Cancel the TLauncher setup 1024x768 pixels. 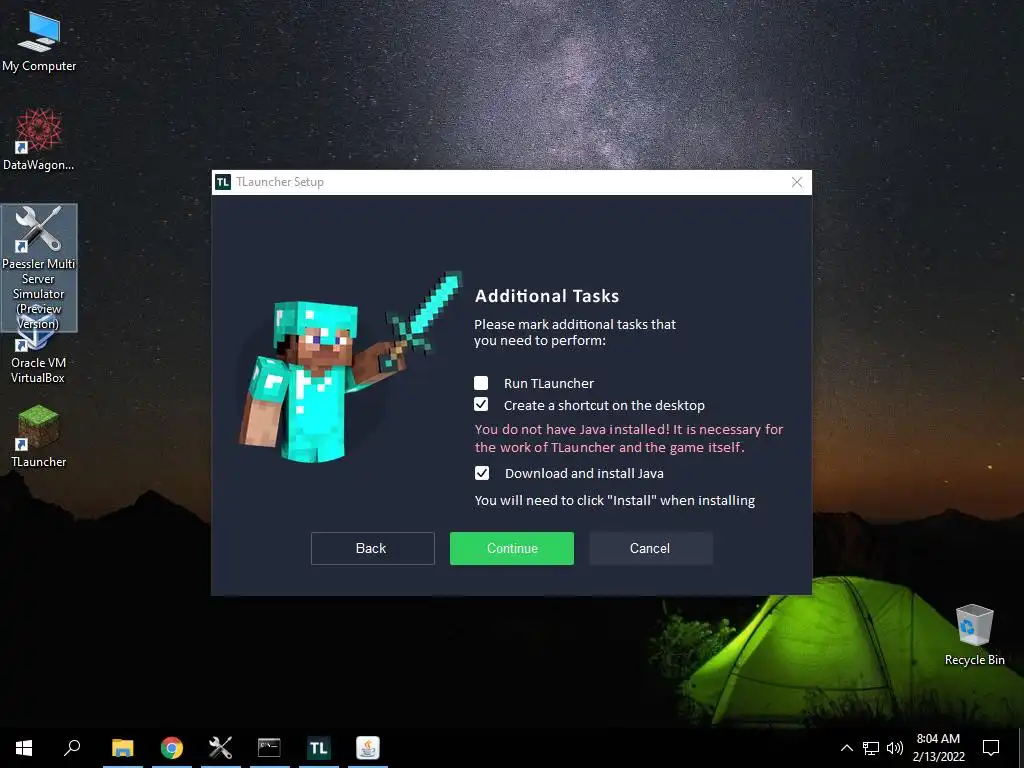(x=650, y=548)
